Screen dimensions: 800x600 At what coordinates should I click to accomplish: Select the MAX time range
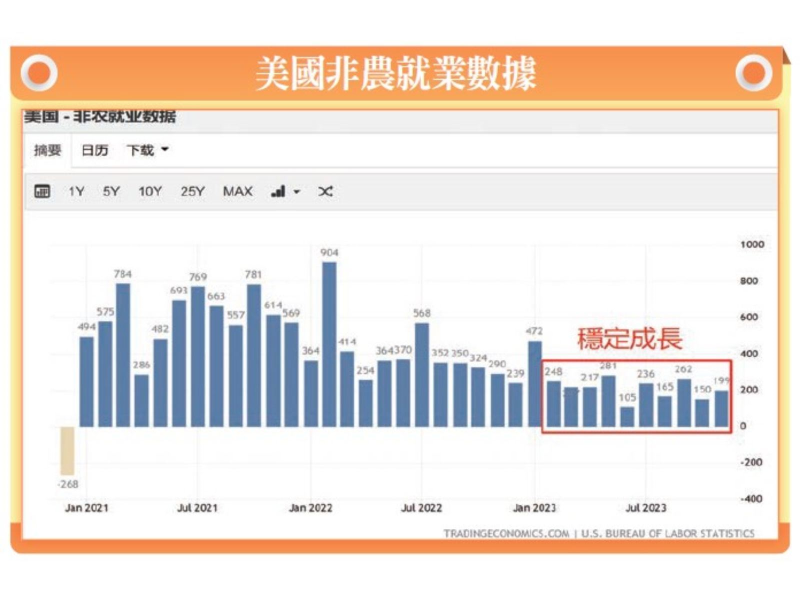click(x=238, y=191)
